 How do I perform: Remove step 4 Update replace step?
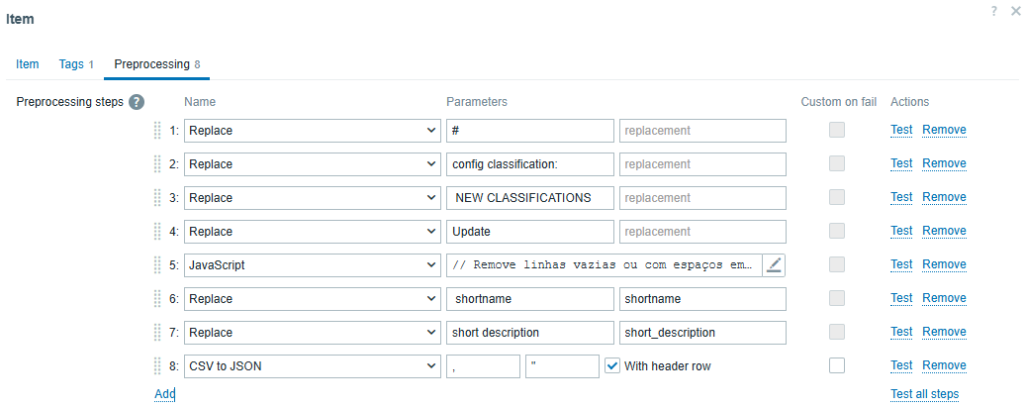click(944, 231)
